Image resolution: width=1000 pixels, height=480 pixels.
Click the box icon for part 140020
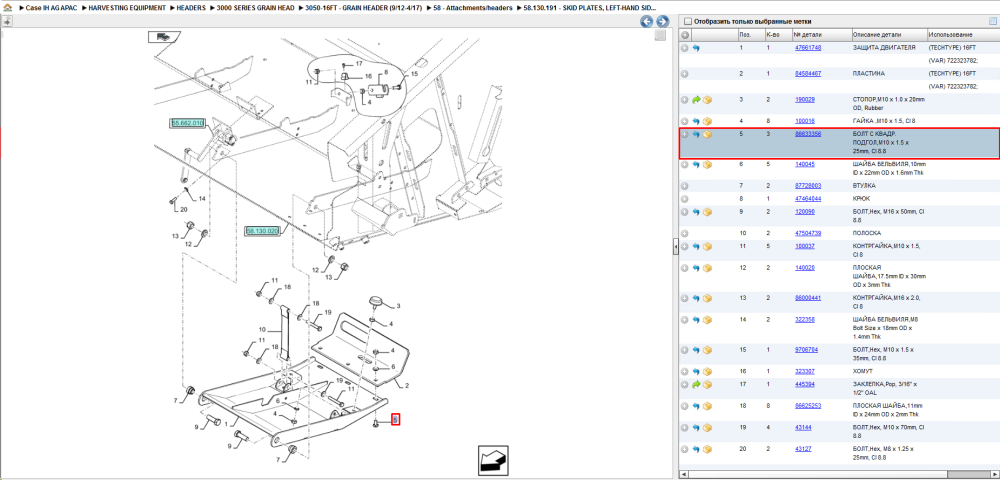pyautogui.click(x=707, y=268)
